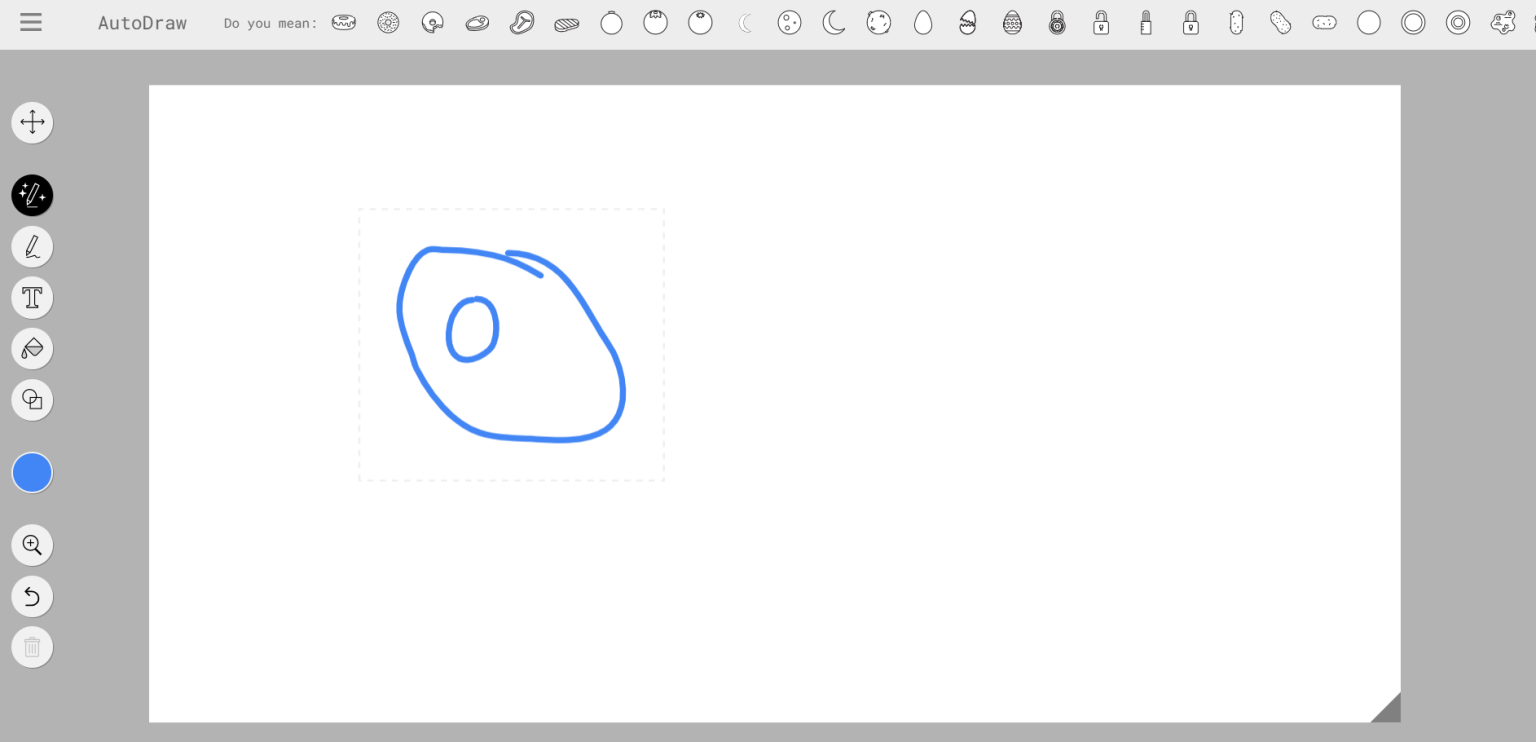Choose the round combination lock suggestion

pos(1057,22)
